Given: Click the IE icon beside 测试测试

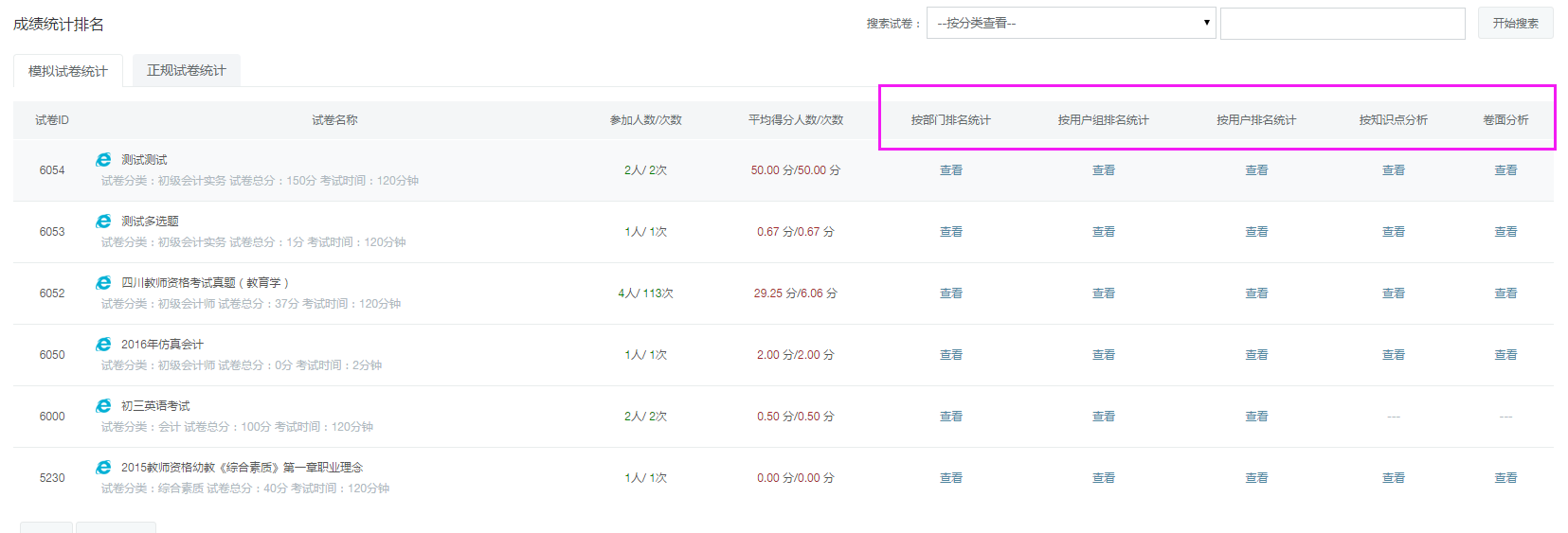Looking at the screenshot, I should pyautogui.click(x=103, y=160).
